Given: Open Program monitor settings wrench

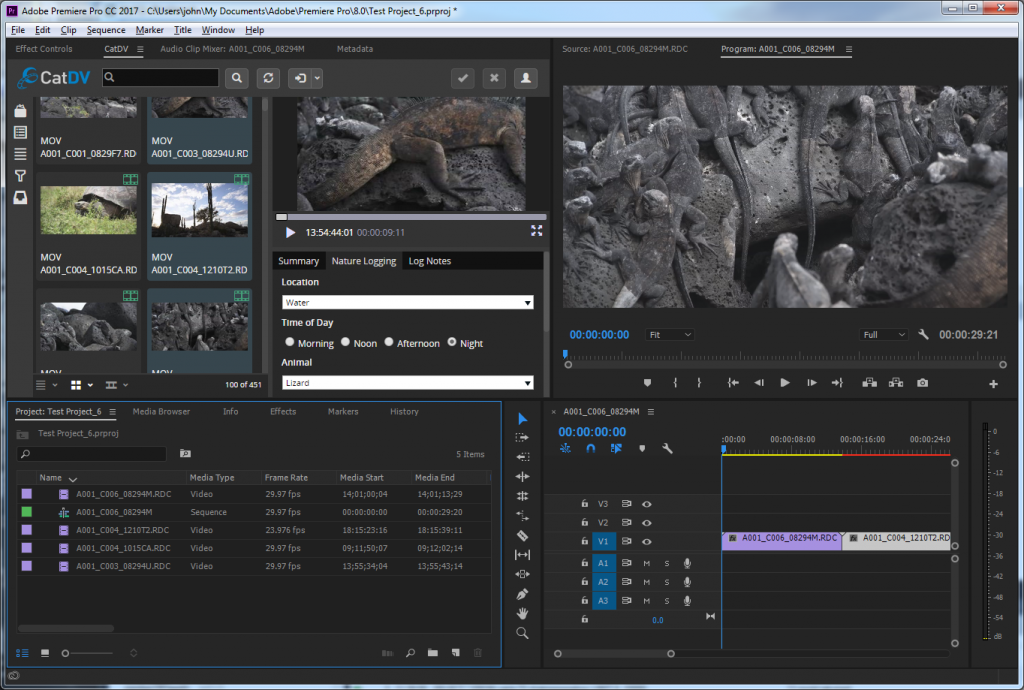Looking at the screenshot, I should (x=923, y=334).
